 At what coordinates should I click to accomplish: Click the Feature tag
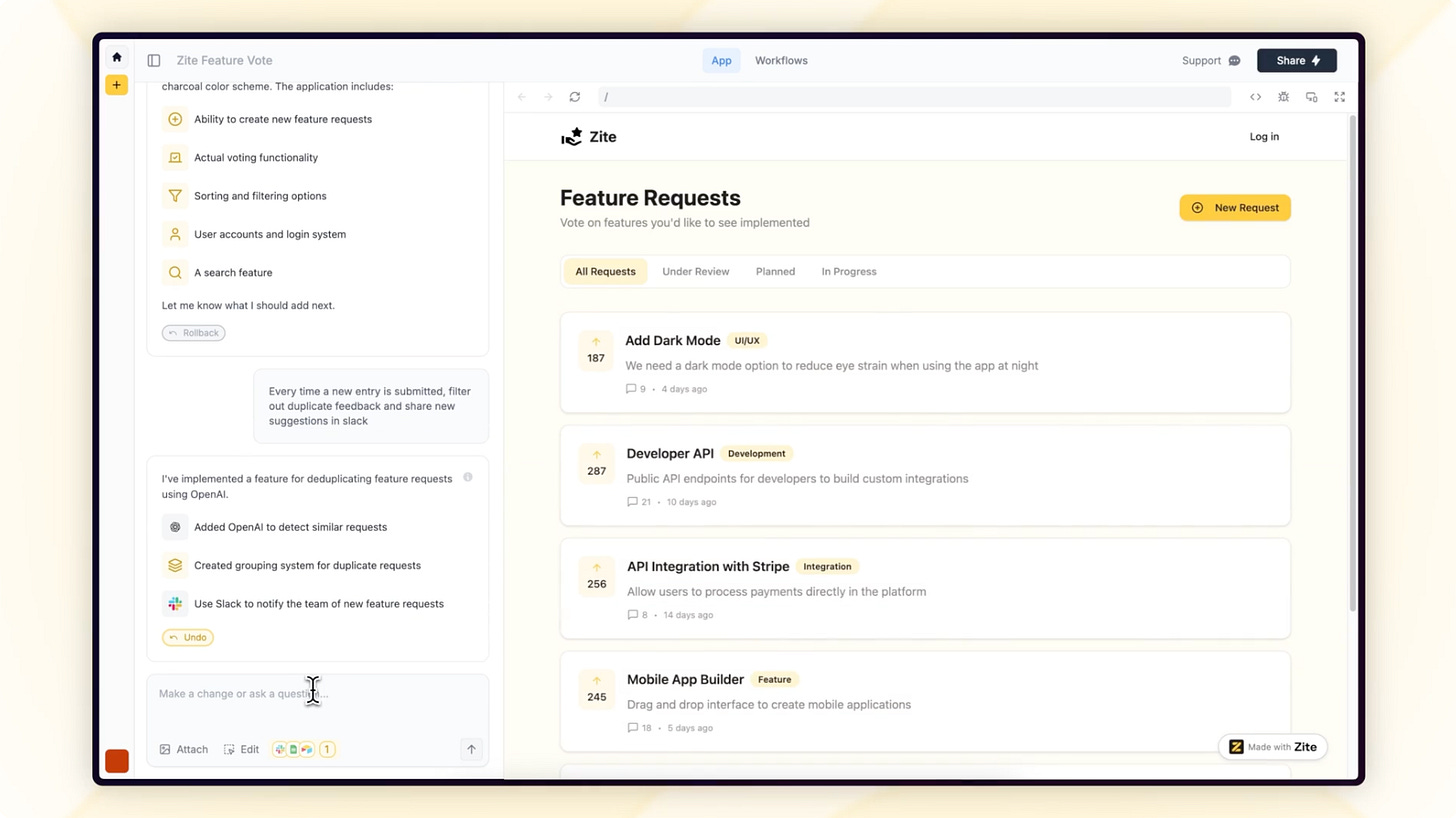[x=774, y=680]
